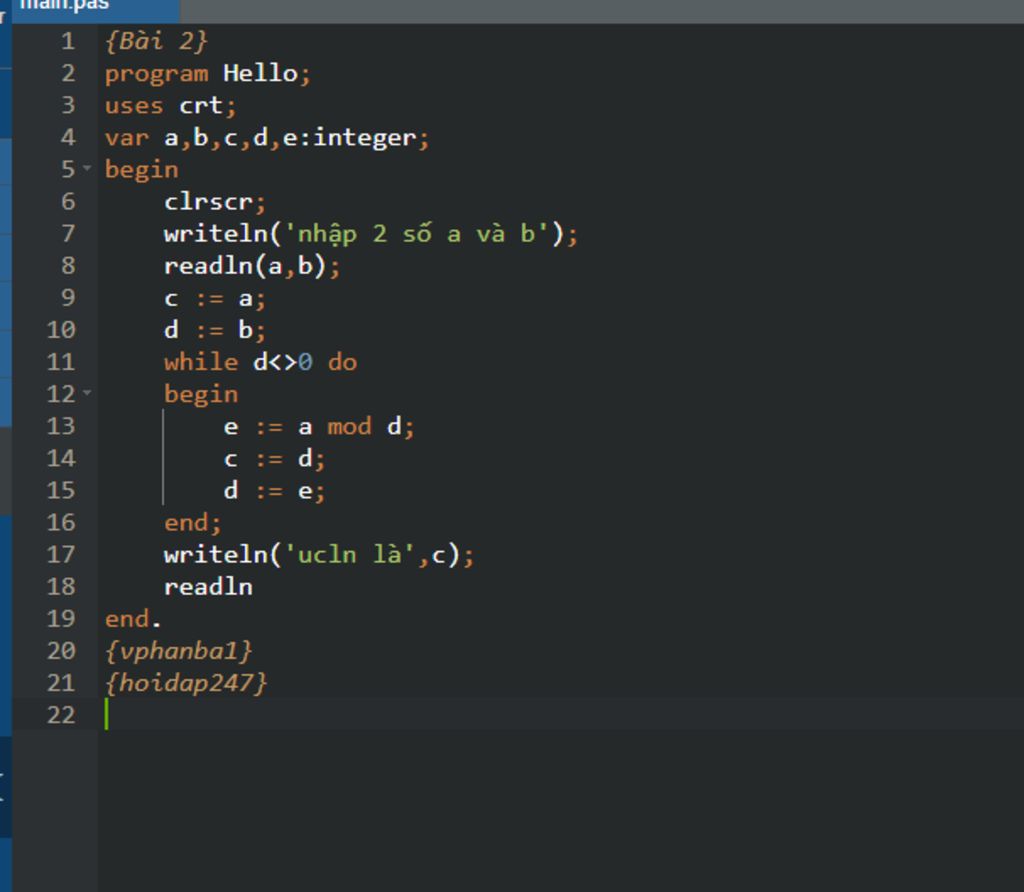Click 'readln' on line 18

[208, 586]
